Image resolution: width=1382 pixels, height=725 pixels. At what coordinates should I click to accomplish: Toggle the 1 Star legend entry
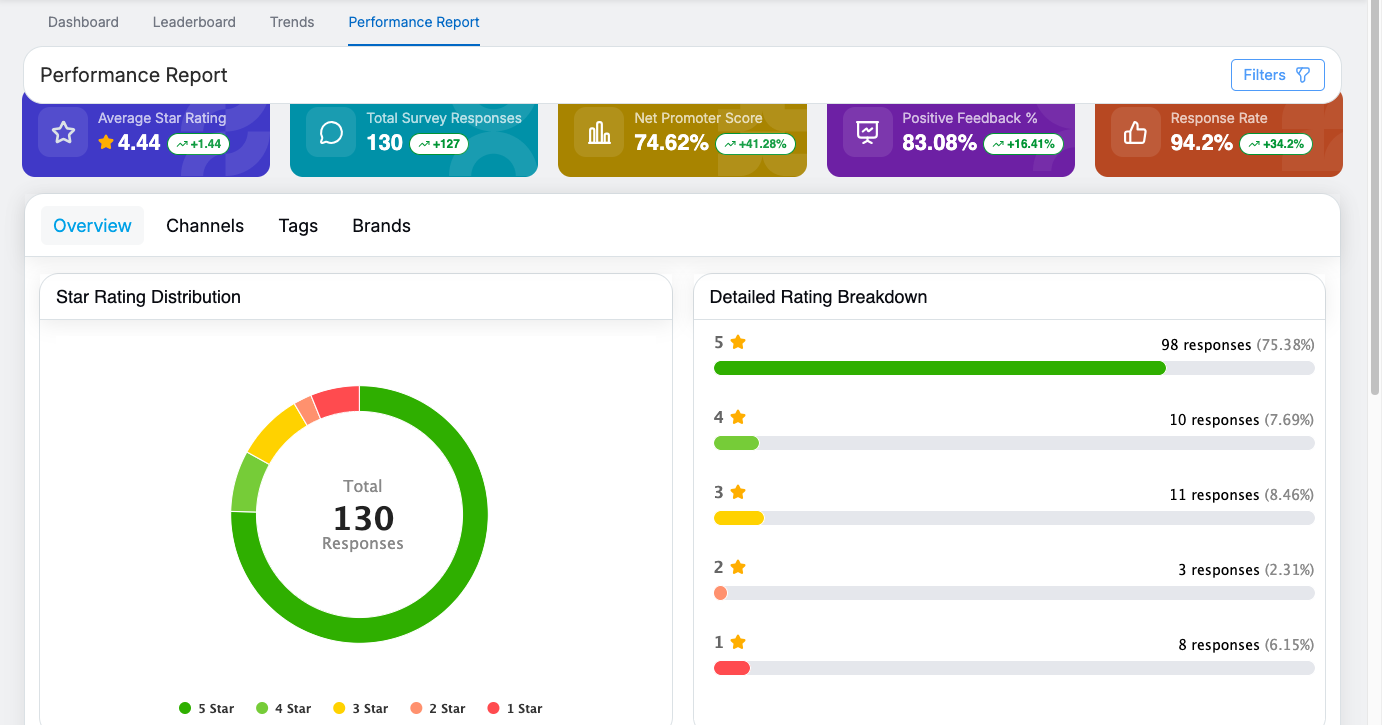pyautogui.click(x=515, y=708)
